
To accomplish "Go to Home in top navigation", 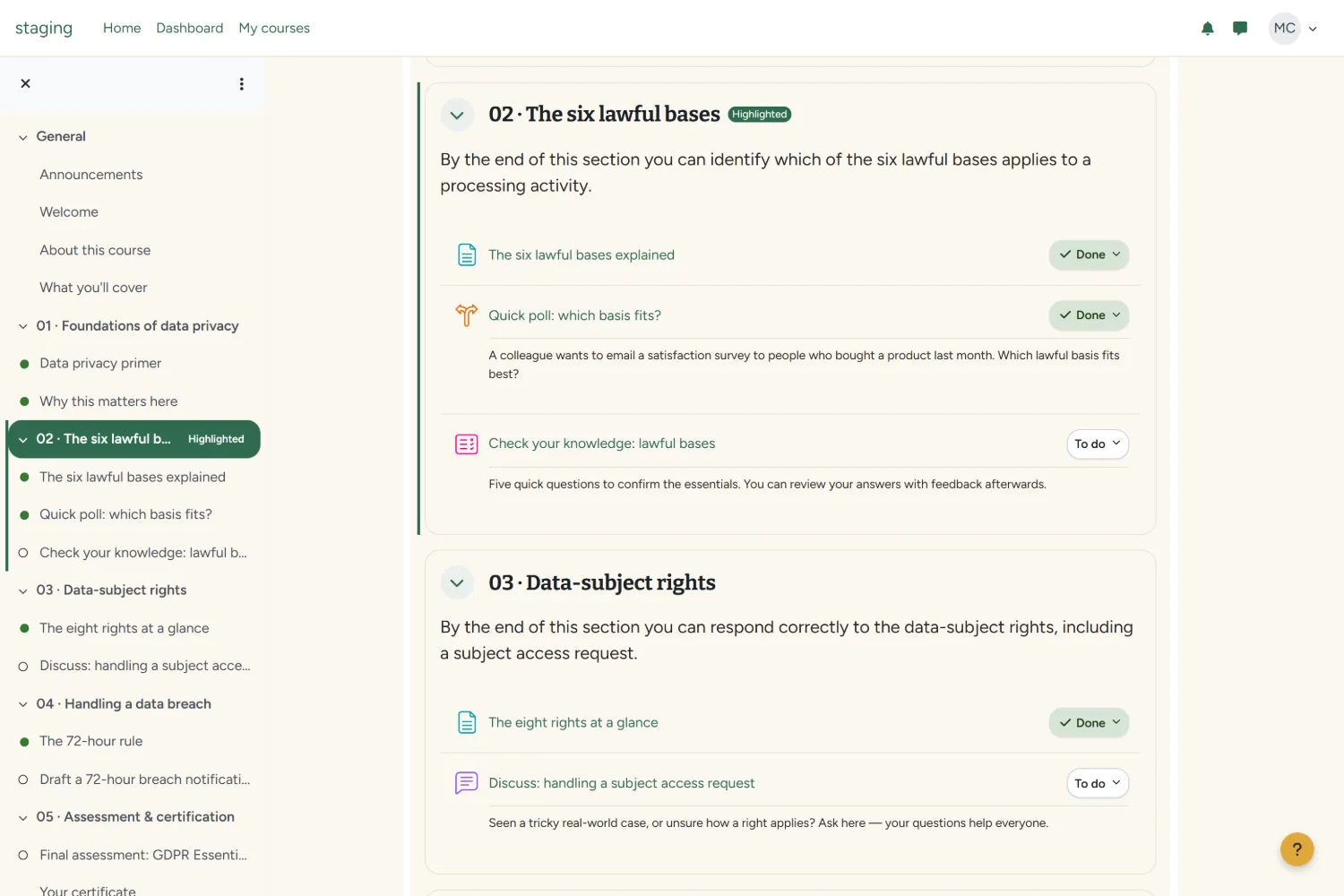I will [122, 28].
